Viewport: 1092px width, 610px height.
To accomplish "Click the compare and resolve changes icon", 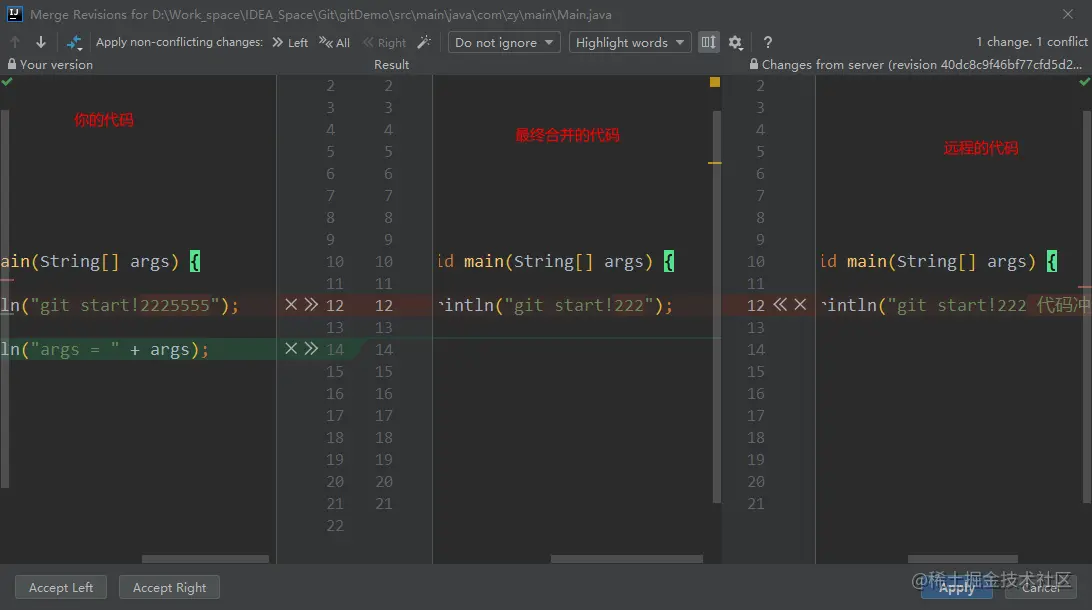I will [x=74, y=42].
